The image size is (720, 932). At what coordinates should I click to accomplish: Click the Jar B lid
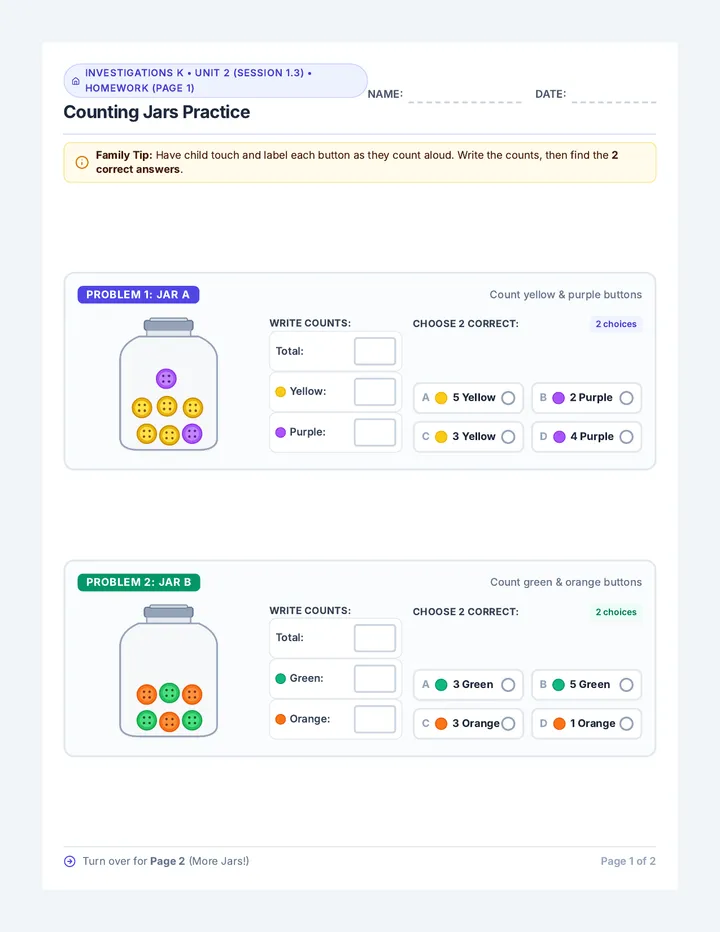click(x=169, y=612)
